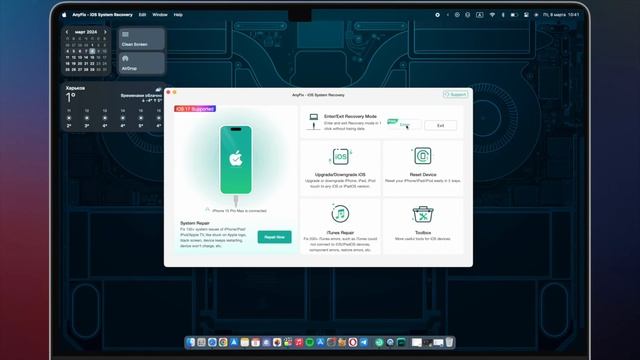Open Safari from the dock

click(x=212, y=342)
